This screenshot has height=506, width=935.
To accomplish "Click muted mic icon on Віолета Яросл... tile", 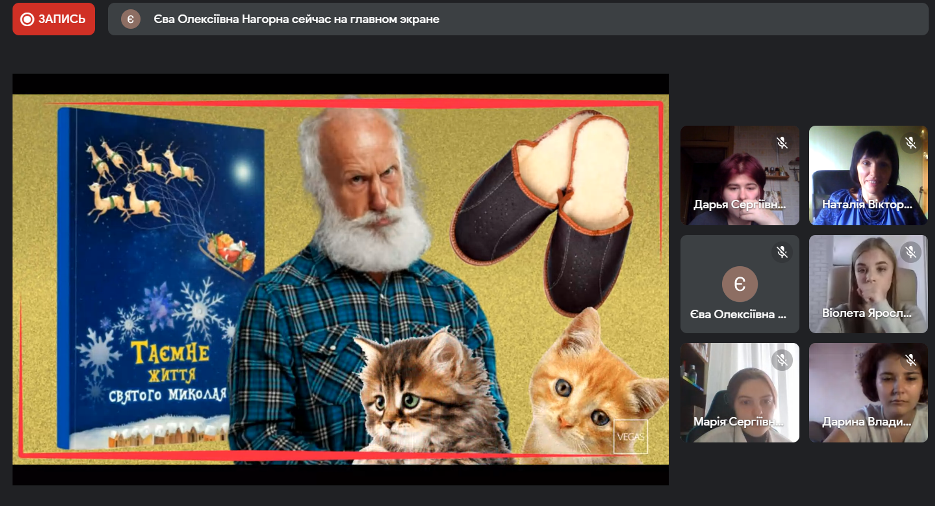I will pyautogui.click(x=910, y=252).
